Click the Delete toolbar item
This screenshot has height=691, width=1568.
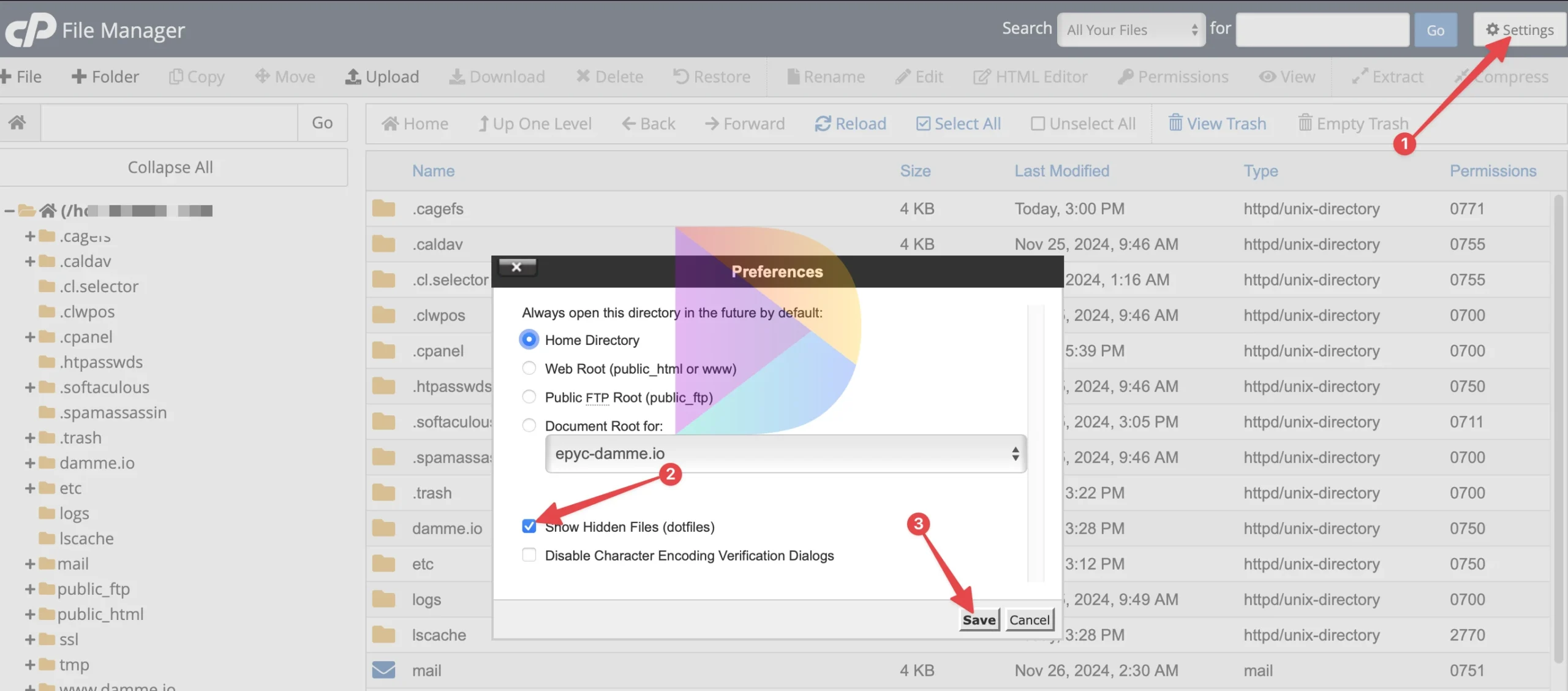[x=609, y=77]
